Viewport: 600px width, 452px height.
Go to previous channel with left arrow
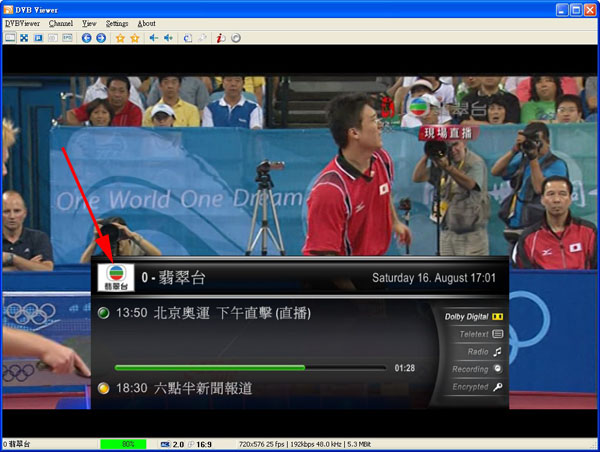click(x=87, y=38)
